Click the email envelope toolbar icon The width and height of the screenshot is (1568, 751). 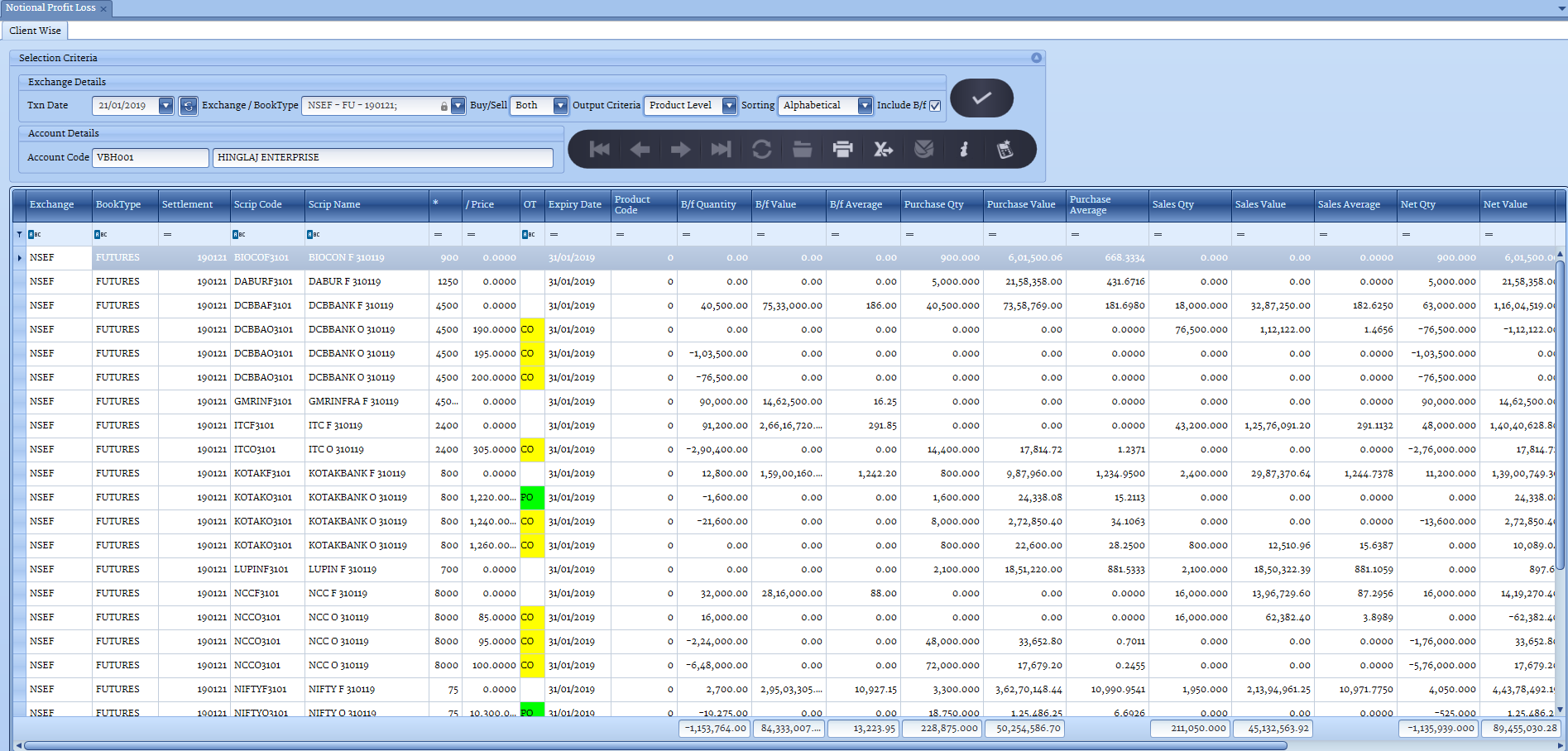923,150
